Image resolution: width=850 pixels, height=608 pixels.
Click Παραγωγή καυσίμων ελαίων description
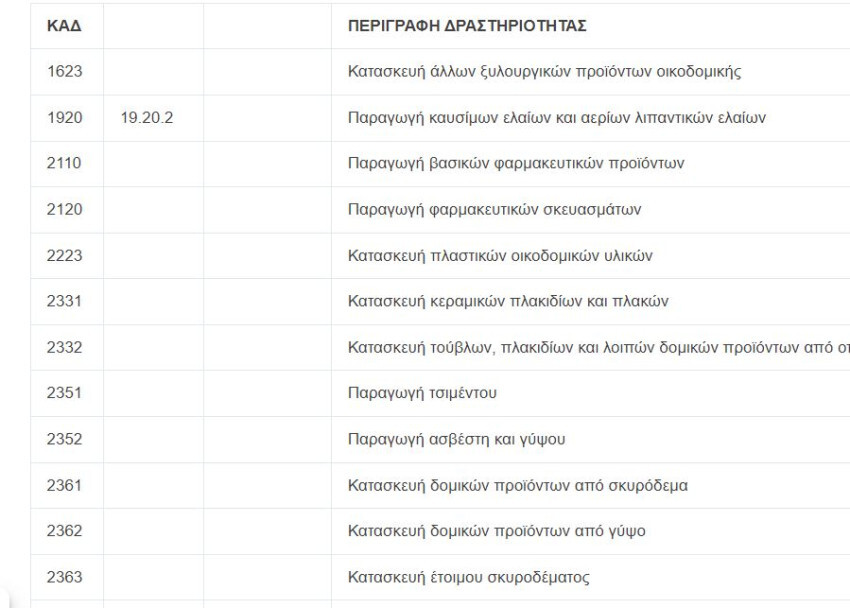557,118
